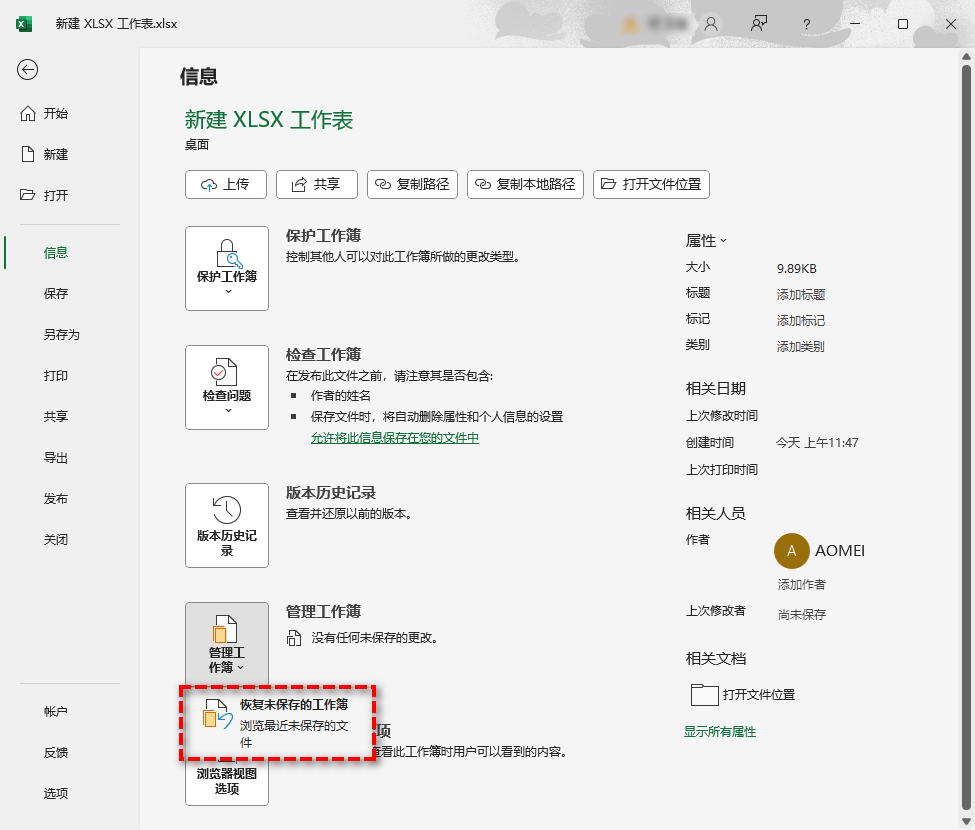This screenshot has width=975, height=830.
Task: Open the Protect Workbook (保护工作簿) button
Action: click(227, 268)
